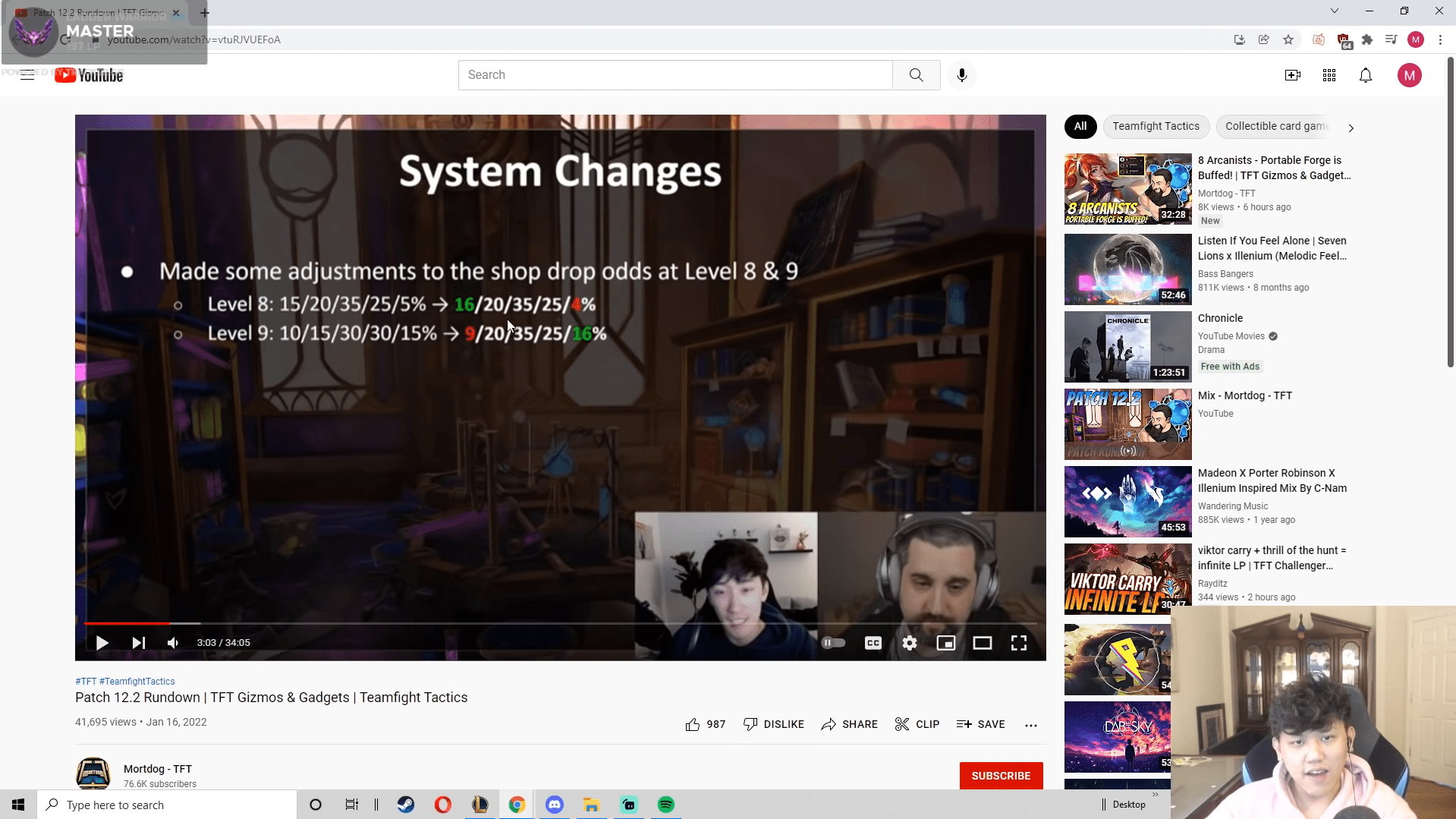Open the Chrome three-dot menu

(1440, 39)
